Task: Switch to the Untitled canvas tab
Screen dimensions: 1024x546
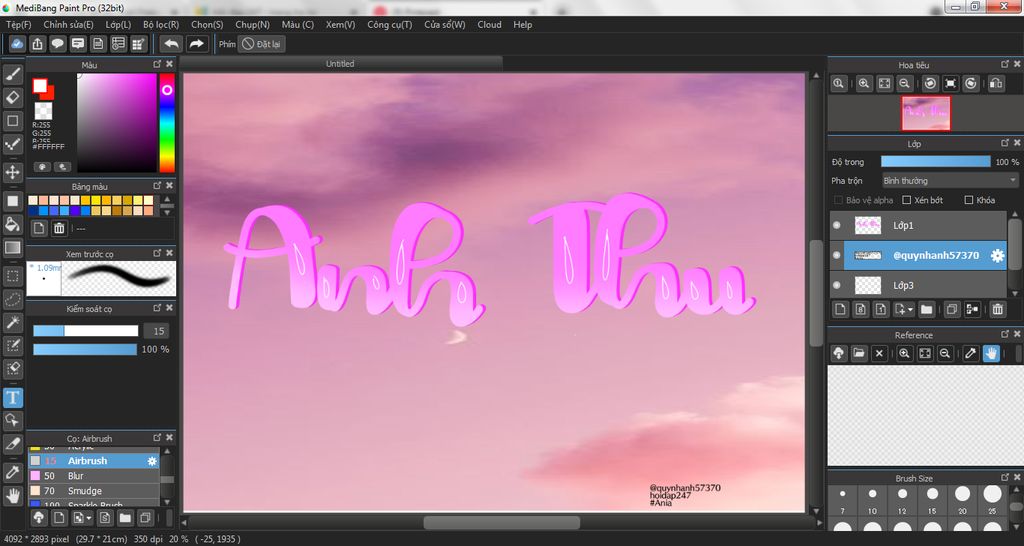Action: [x=340, y=63]
